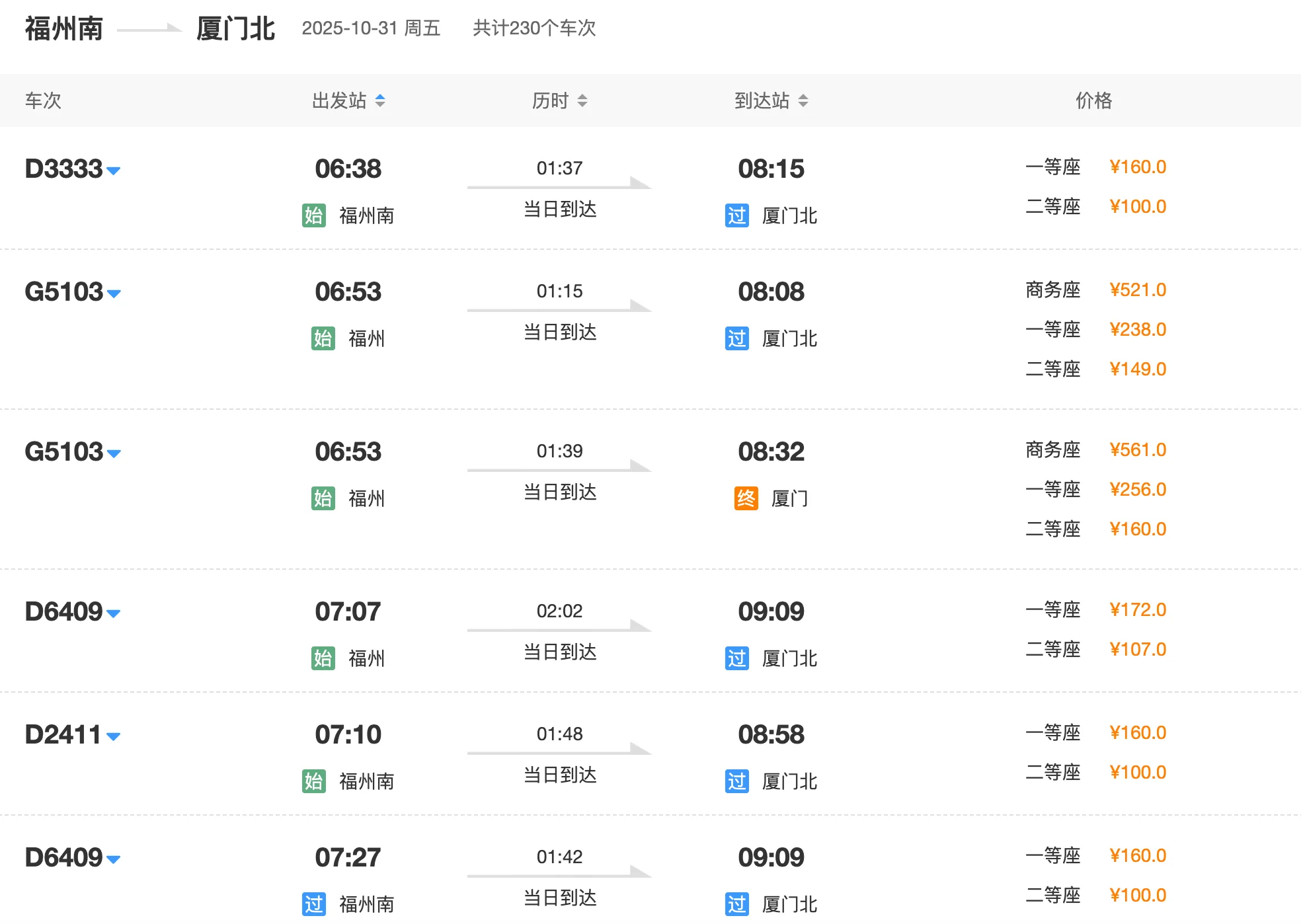Click the ¥521.0 商务座 price of G5103

point(1138,289)
